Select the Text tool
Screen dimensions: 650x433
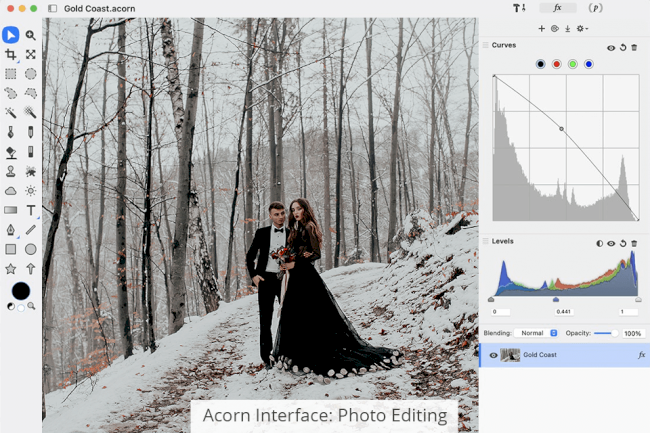coord(30,210)
